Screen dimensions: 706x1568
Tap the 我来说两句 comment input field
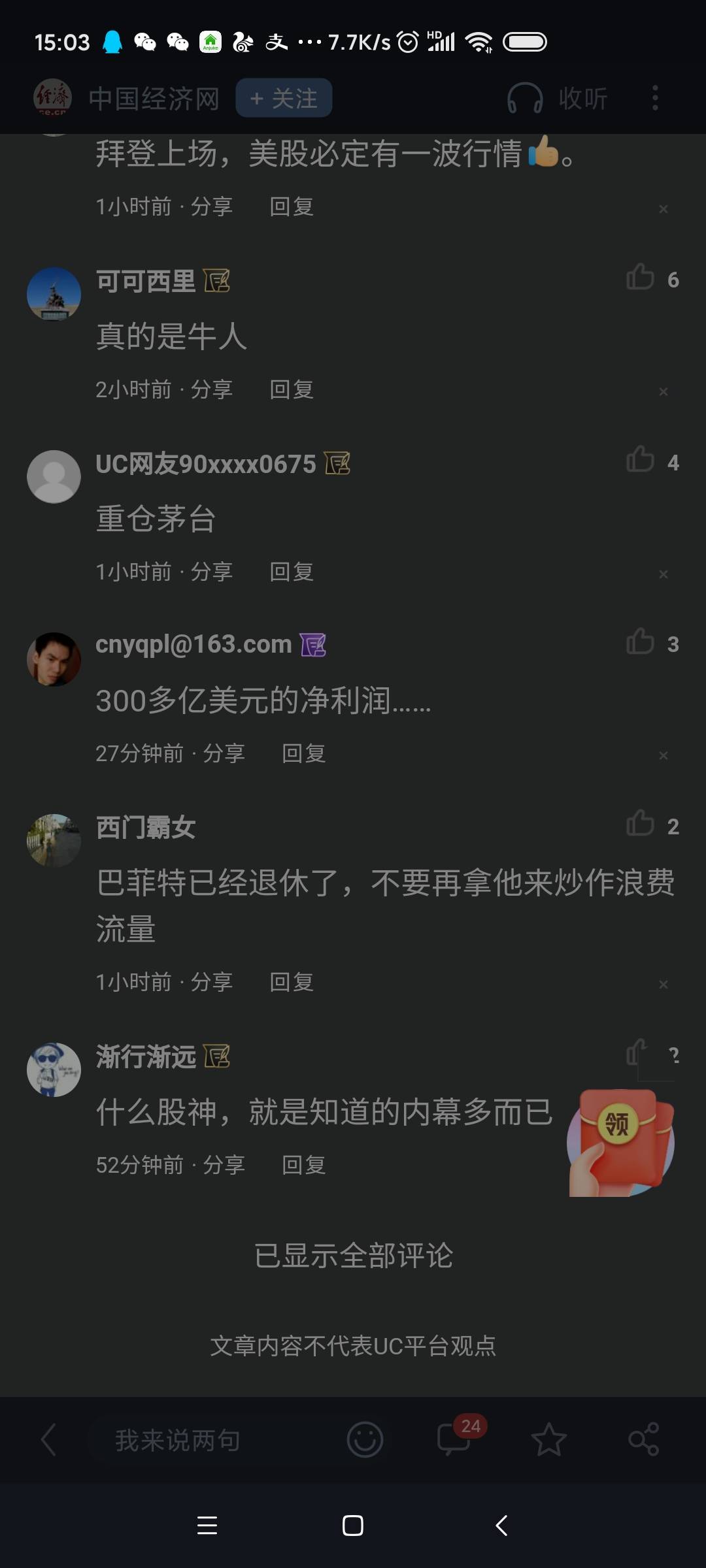click(x=178, y=1439)
